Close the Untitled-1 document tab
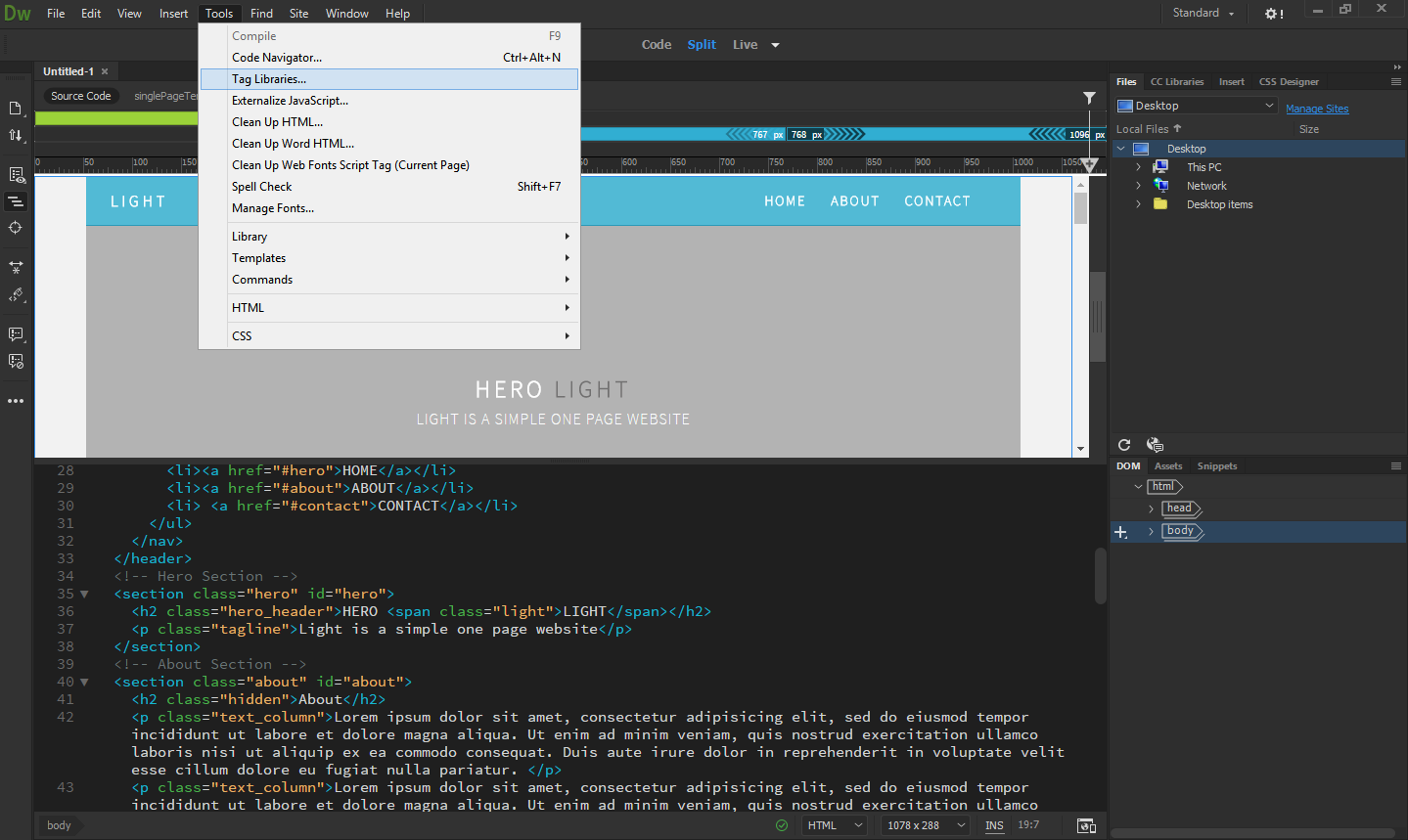This screenshot has width=1408, height=840. (105, 71)
